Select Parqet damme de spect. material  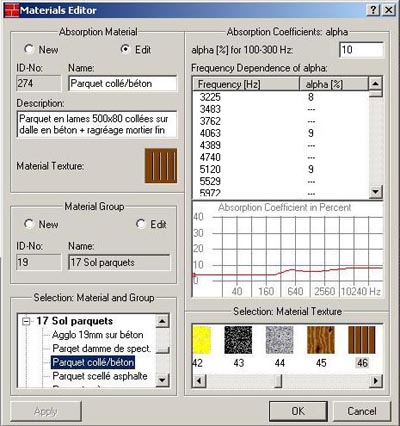click(102, 349)
